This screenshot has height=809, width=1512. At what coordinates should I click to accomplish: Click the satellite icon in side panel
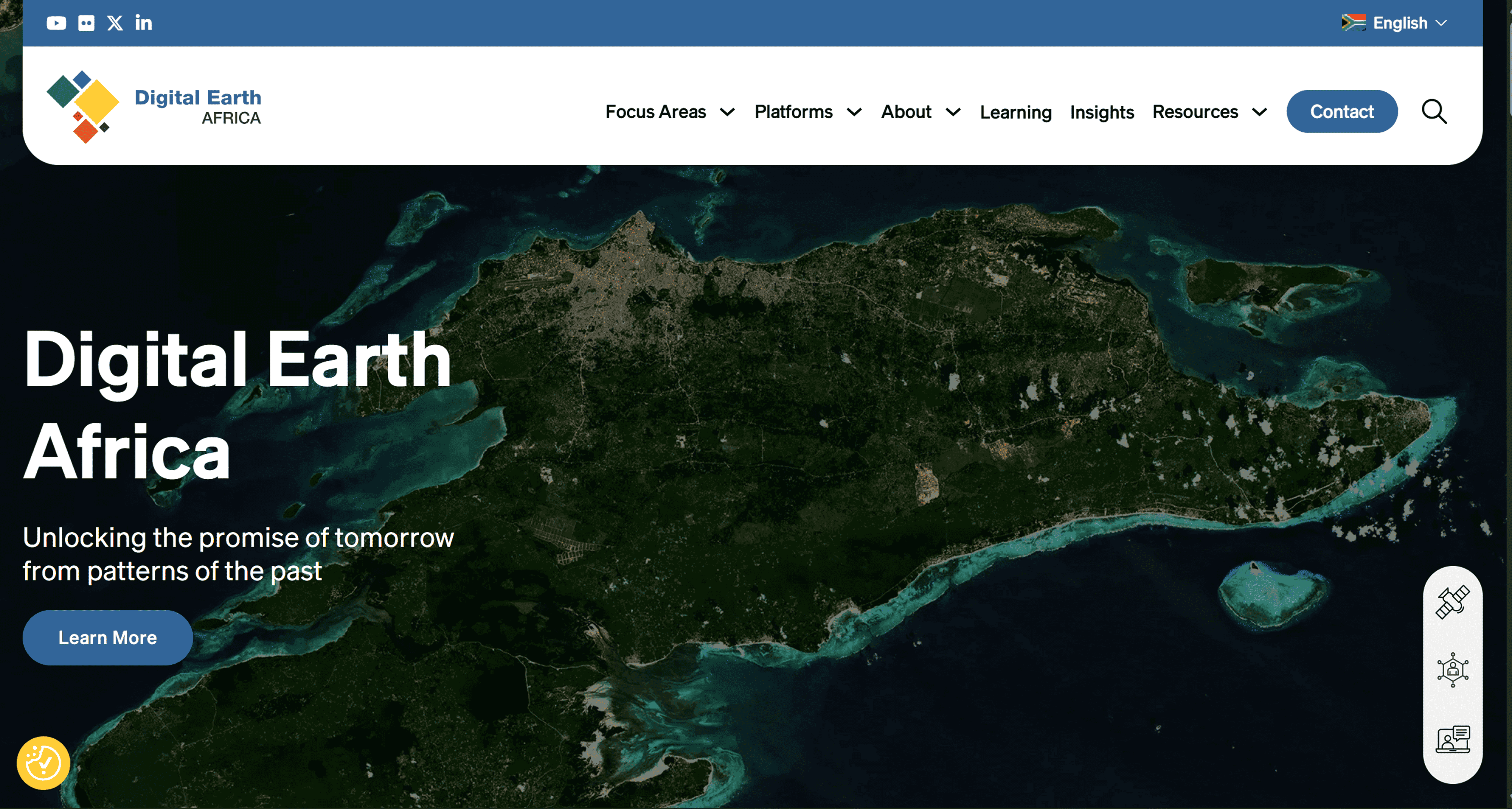1453,602
